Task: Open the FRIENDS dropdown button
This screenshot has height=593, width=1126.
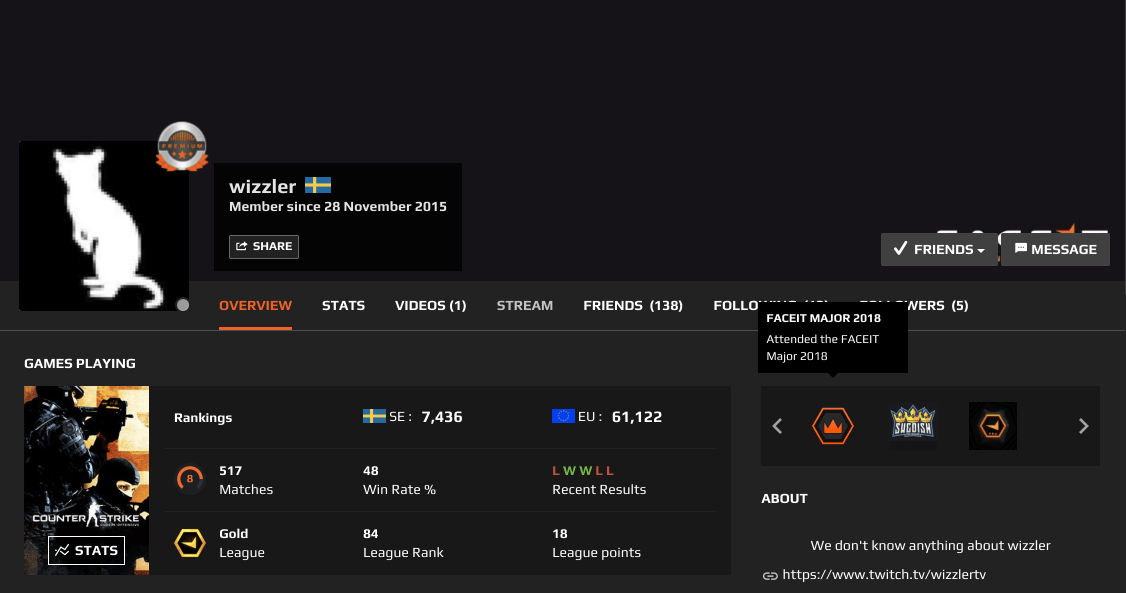Action: tap(939, 249)
